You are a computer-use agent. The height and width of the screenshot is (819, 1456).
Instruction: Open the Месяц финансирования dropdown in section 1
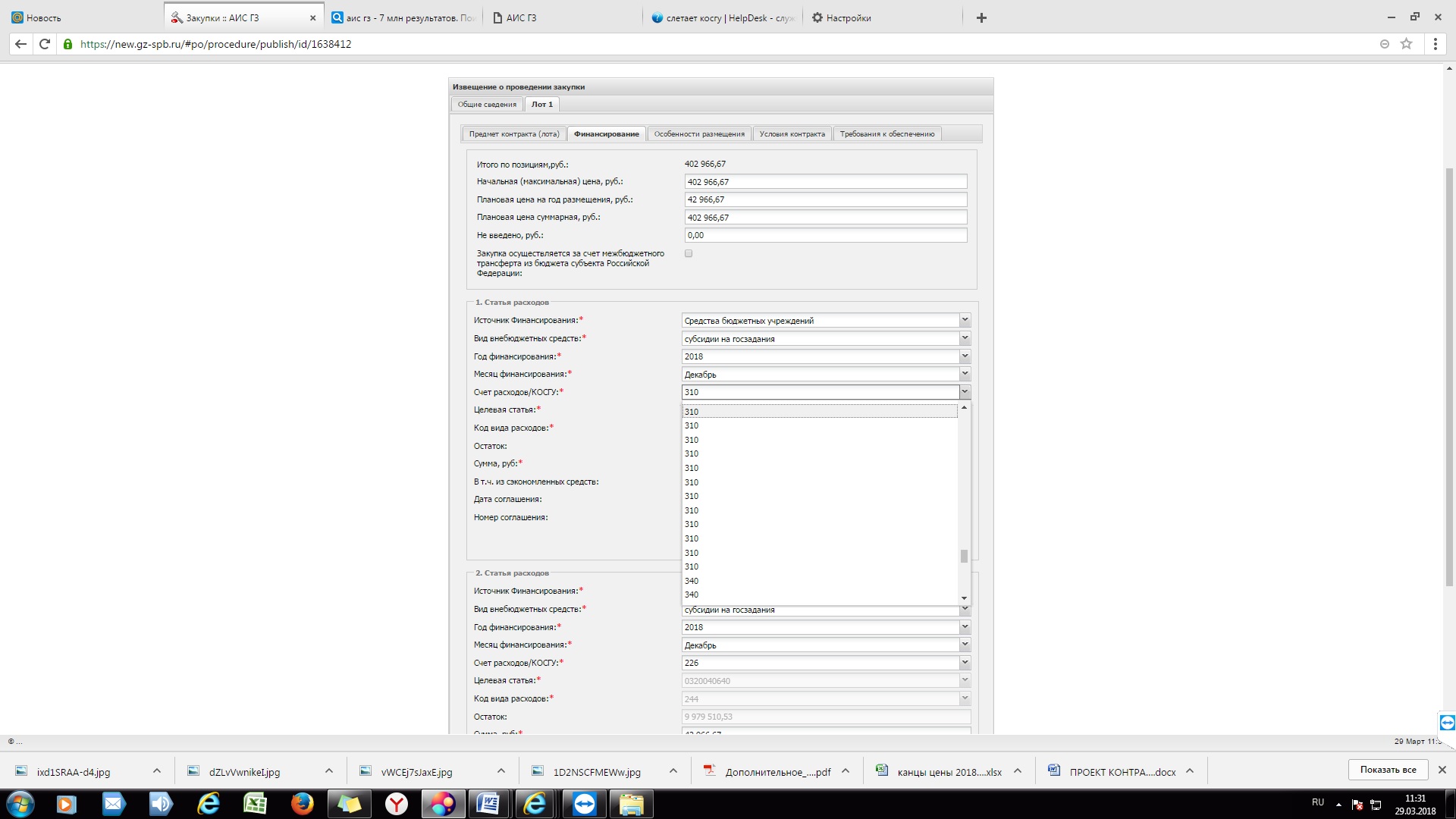pyautogui.click(x=965, y=375)
